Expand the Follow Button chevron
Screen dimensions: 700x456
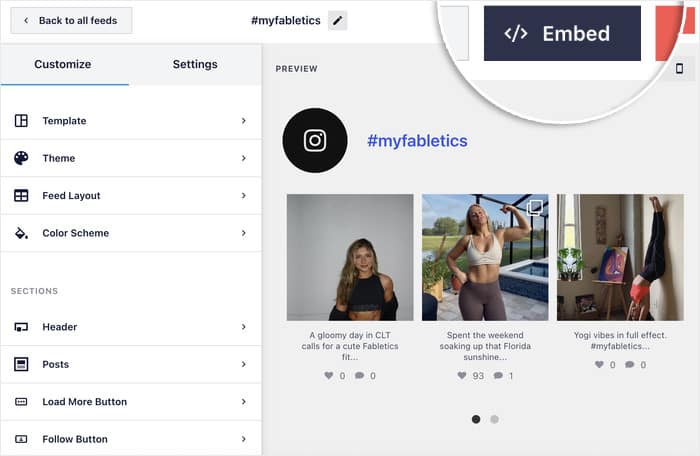[244, 439]
